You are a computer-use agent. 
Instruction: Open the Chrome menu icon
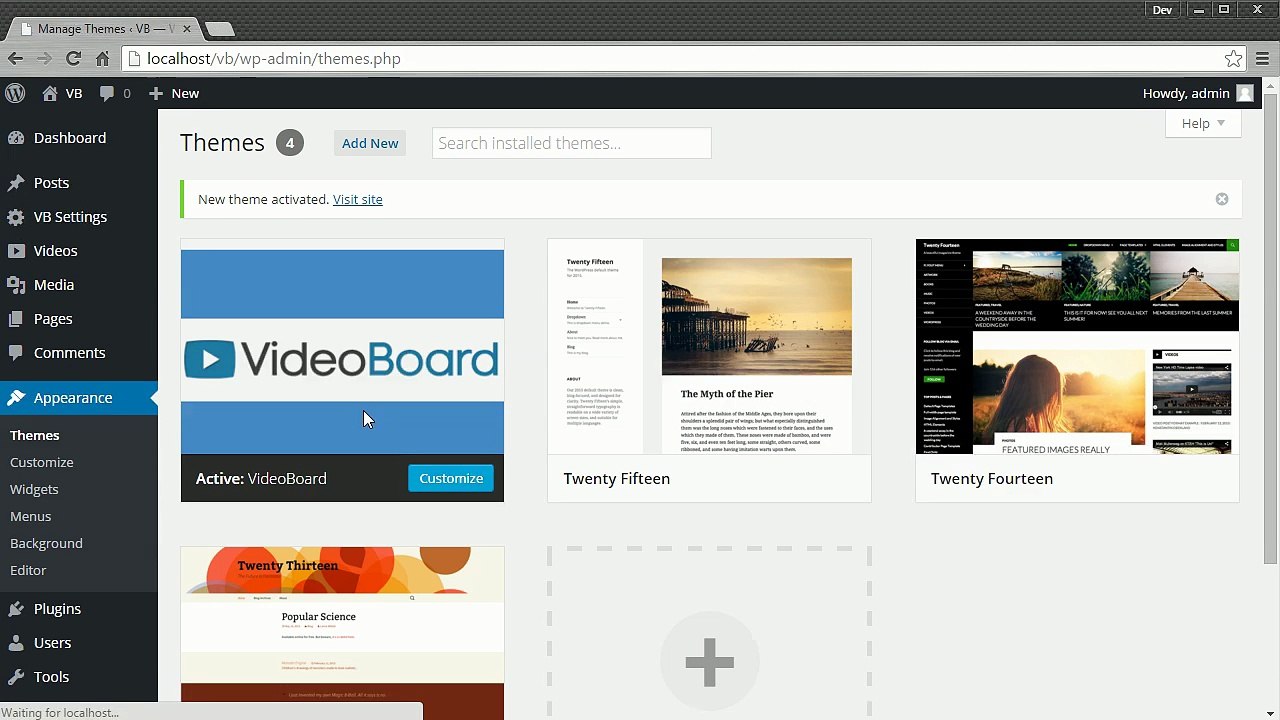pyautogui.click(x=1263, y=59)
